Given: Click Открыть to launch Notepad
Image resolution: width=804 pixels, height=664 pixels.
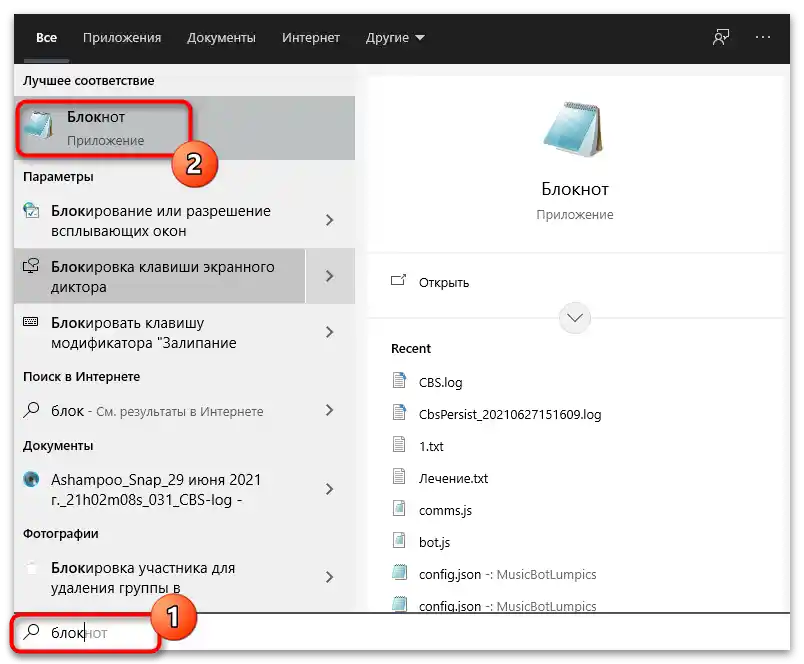Looking at the screenshot, I should pos(444,283).
